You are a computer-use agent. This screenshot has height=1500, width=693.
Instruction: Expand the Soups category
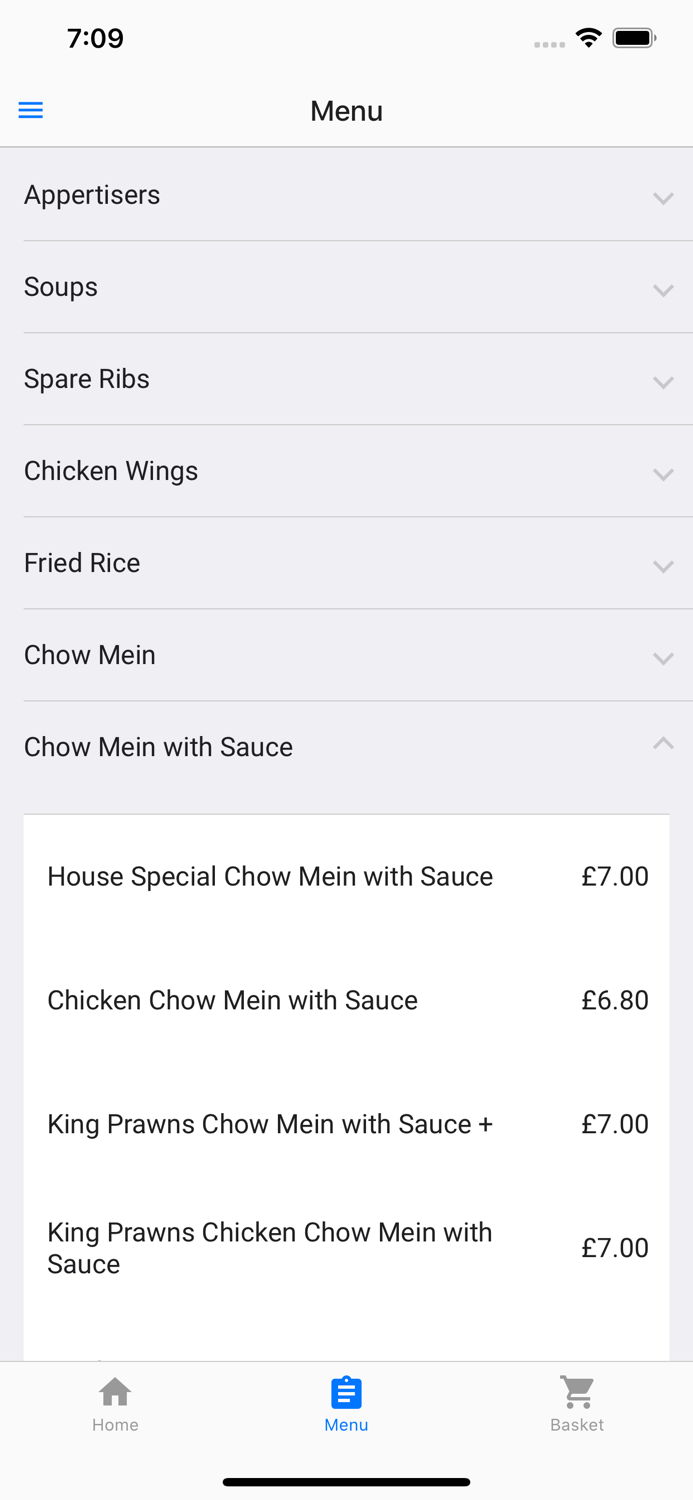click(346, 287)
